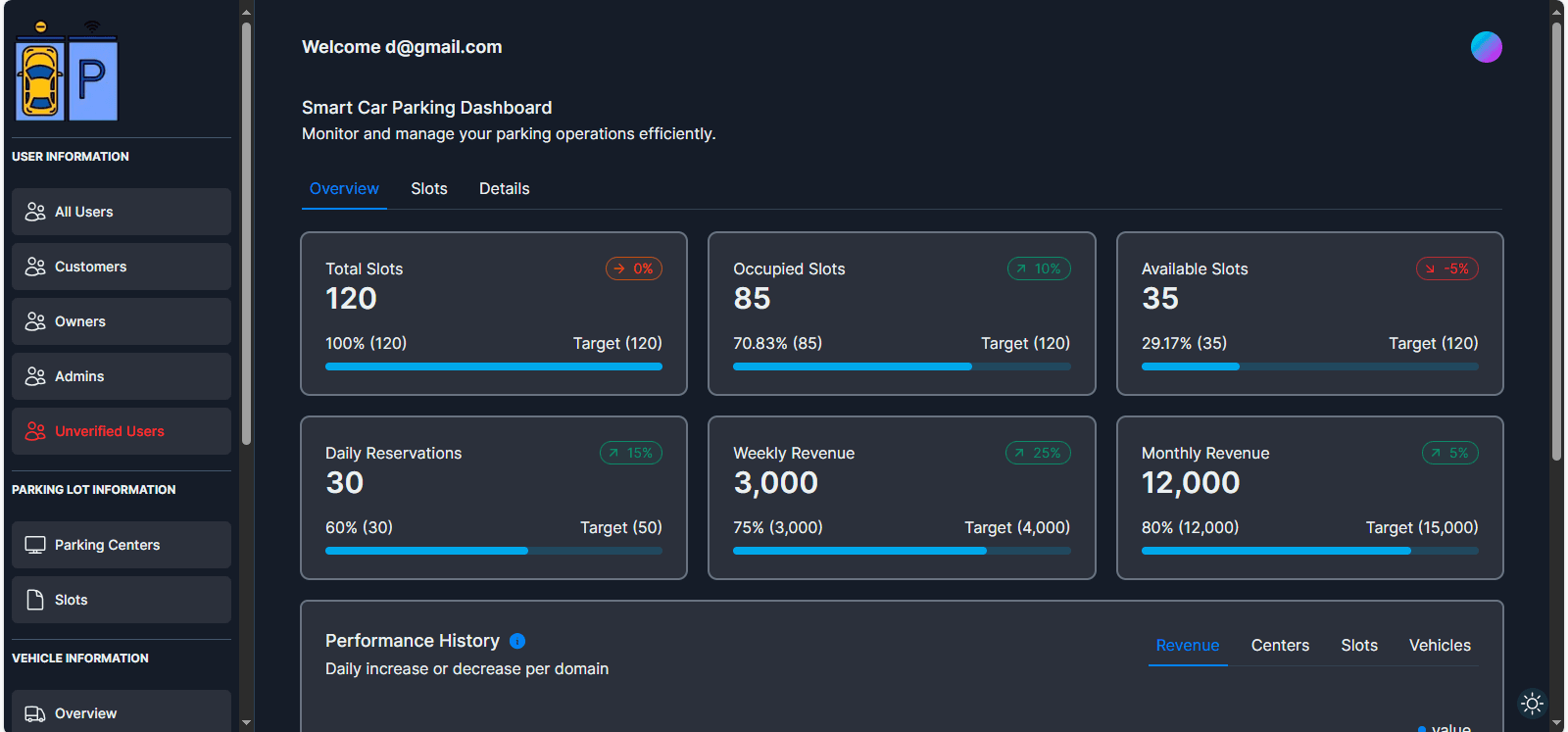This screenshot has height=732, width=1568.
Task: Click the Available Slots -5% trend badge
Action: click(x=1446, y=268)
